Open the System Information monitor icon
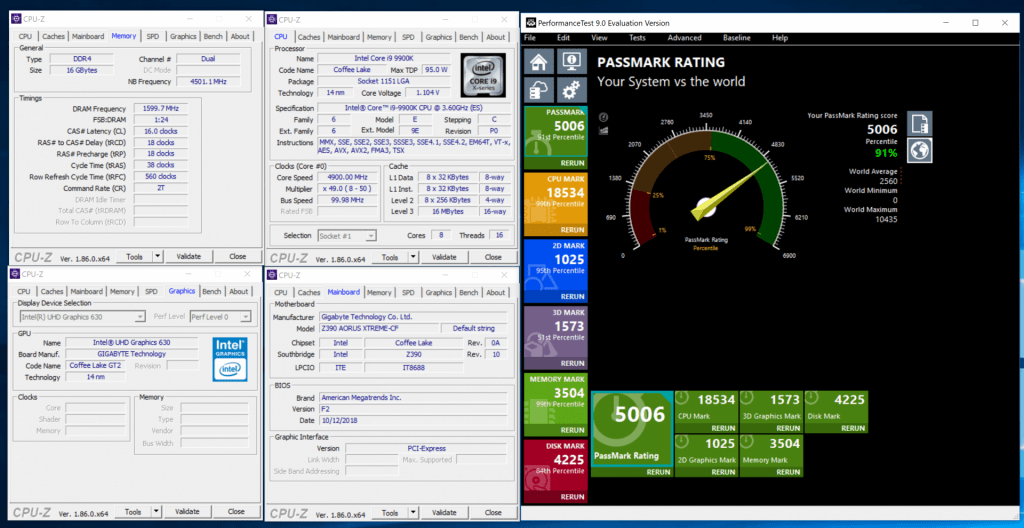Viewport: 1024px width, 528px height. tap(571, 62)
